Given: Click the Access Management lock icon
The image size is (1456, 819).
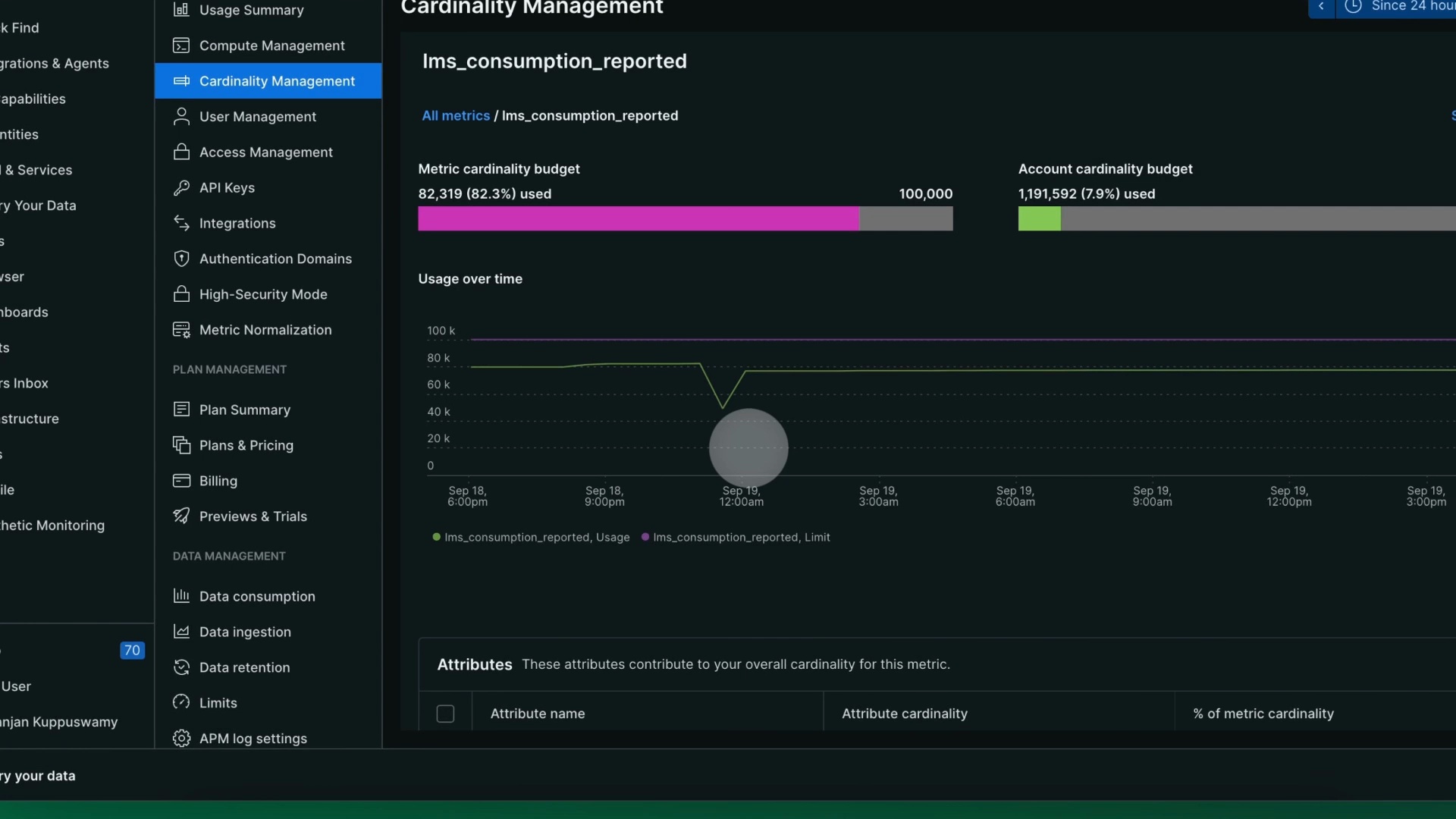Looking at the screenshot, I should tap(181, 152).
